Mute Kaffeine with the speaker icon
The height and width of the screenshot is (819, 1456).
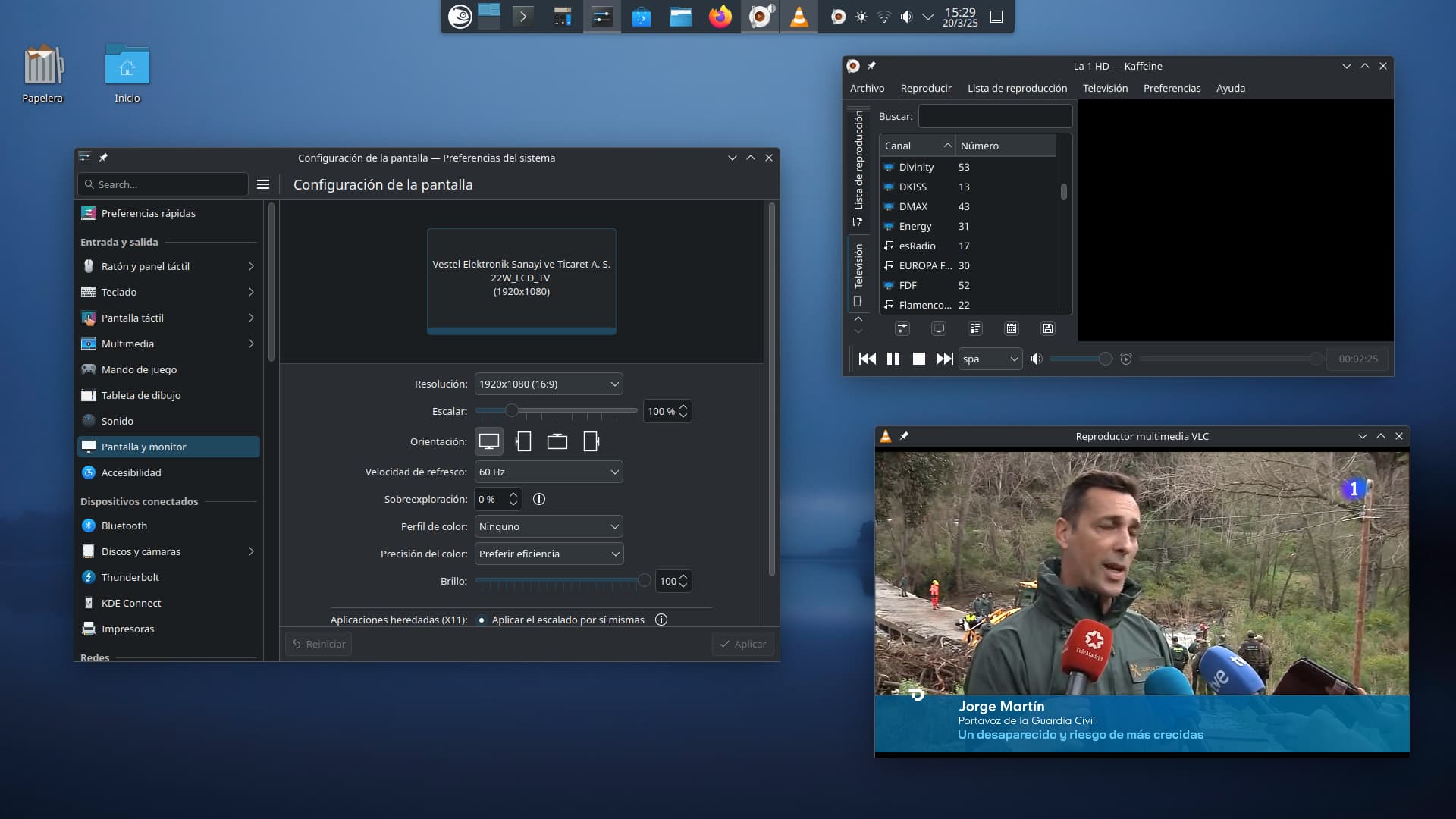click(x=1036, y=359)
